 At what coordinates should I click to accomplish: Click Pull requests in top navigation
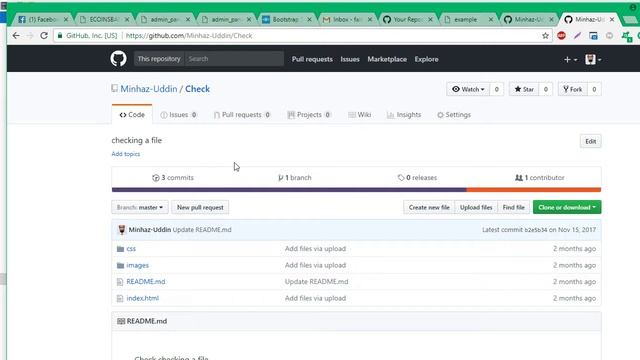[x=312, y=59]
